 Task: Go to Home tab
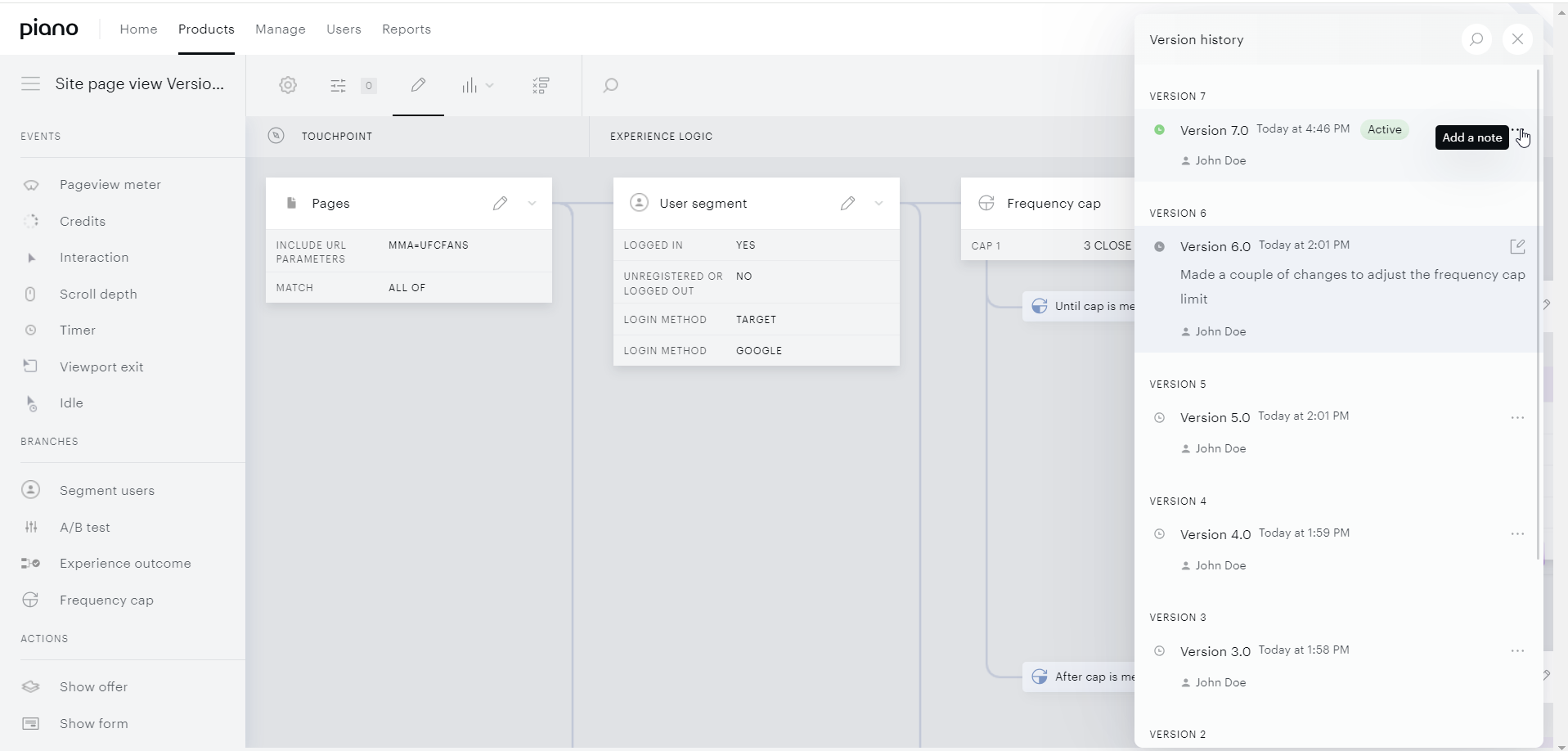point(138,29)
